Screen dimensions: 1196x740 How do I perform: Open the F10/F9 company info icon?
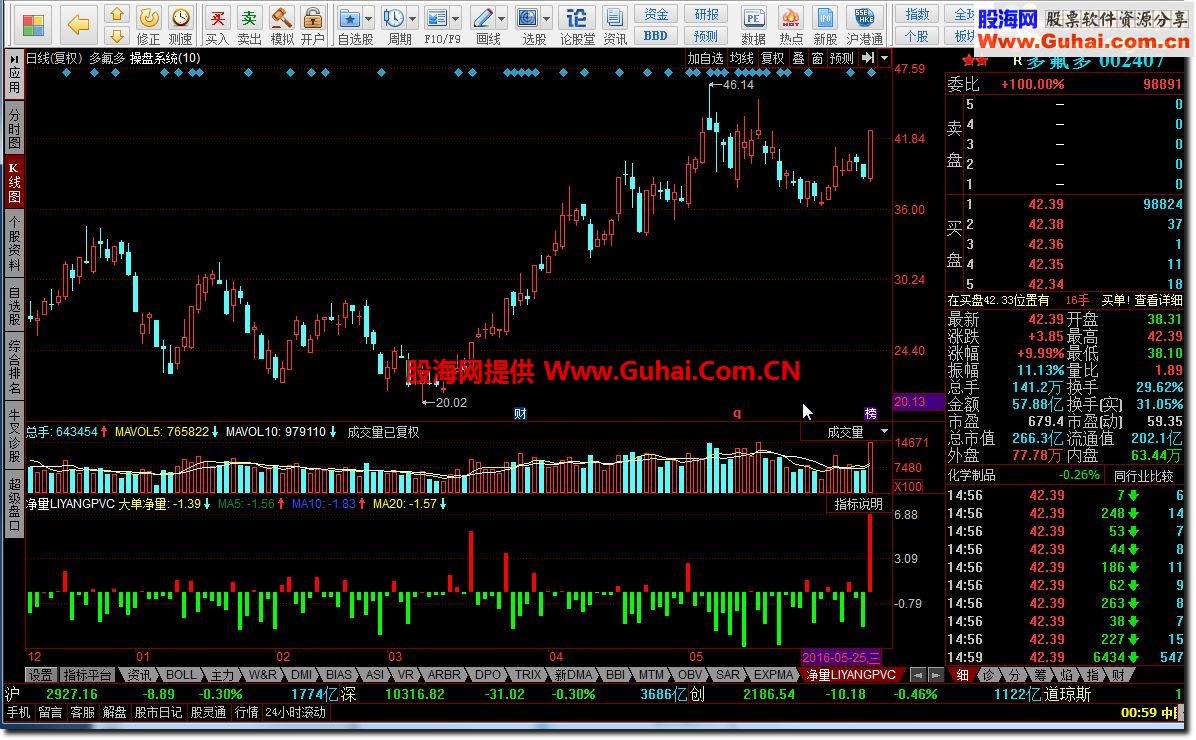pos(437,24)
